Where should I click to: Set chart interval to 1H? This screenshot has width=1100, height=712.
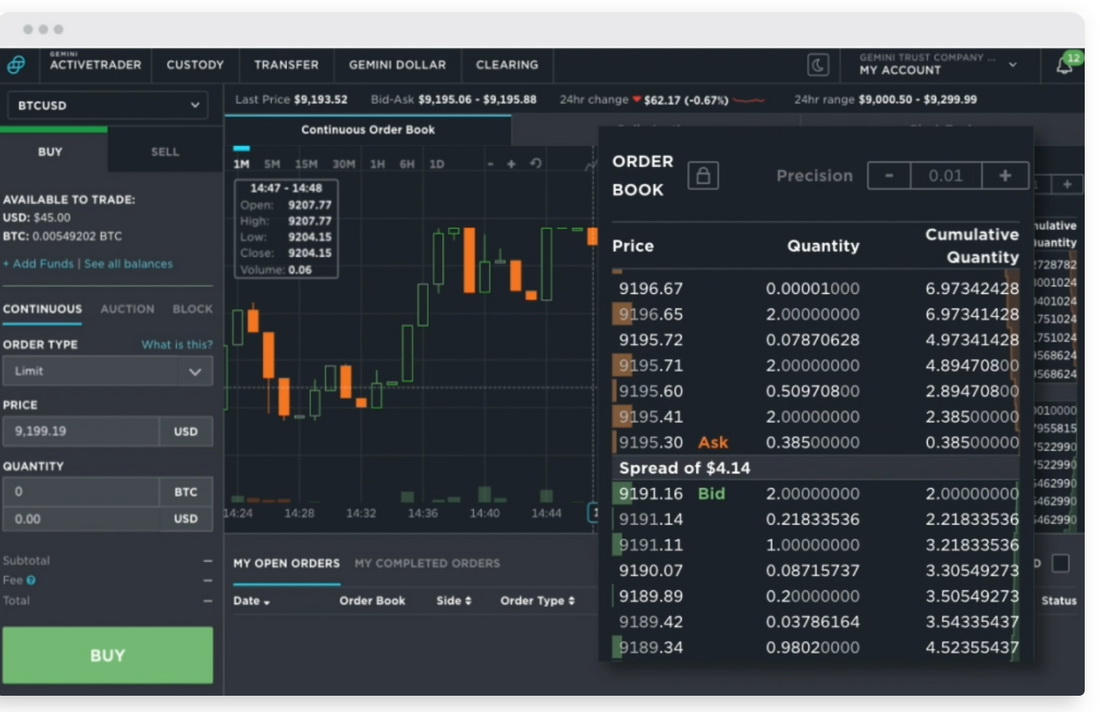(x=377, y=164)
